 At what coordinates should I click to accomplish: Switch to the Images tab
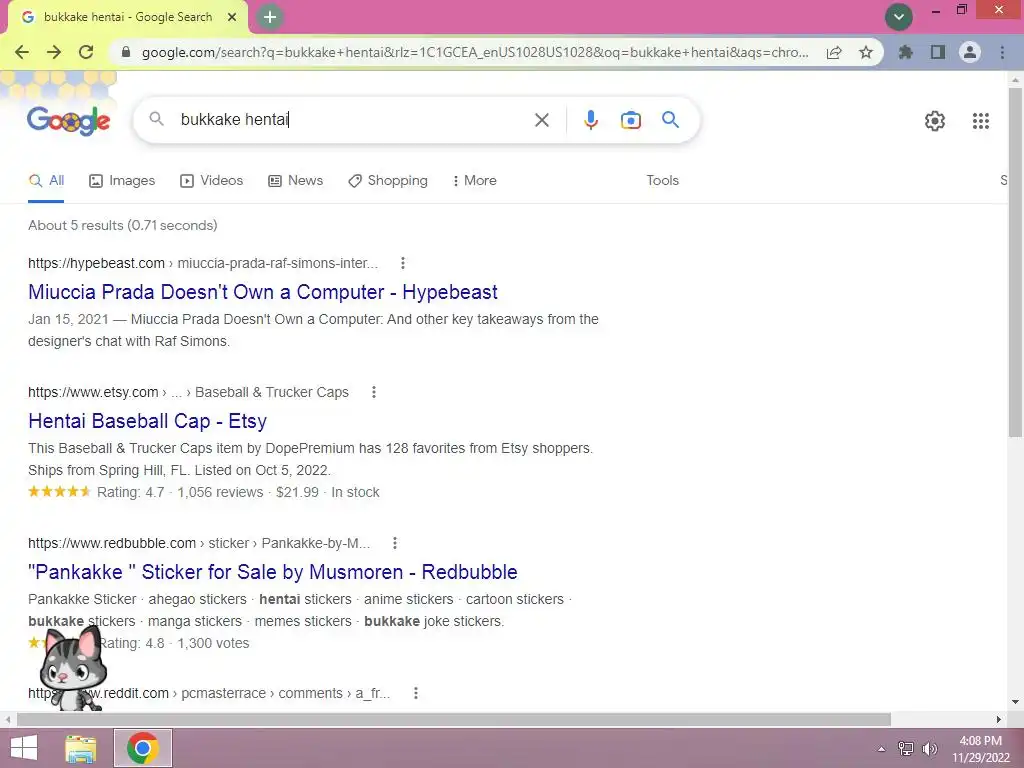click(122, 180)
